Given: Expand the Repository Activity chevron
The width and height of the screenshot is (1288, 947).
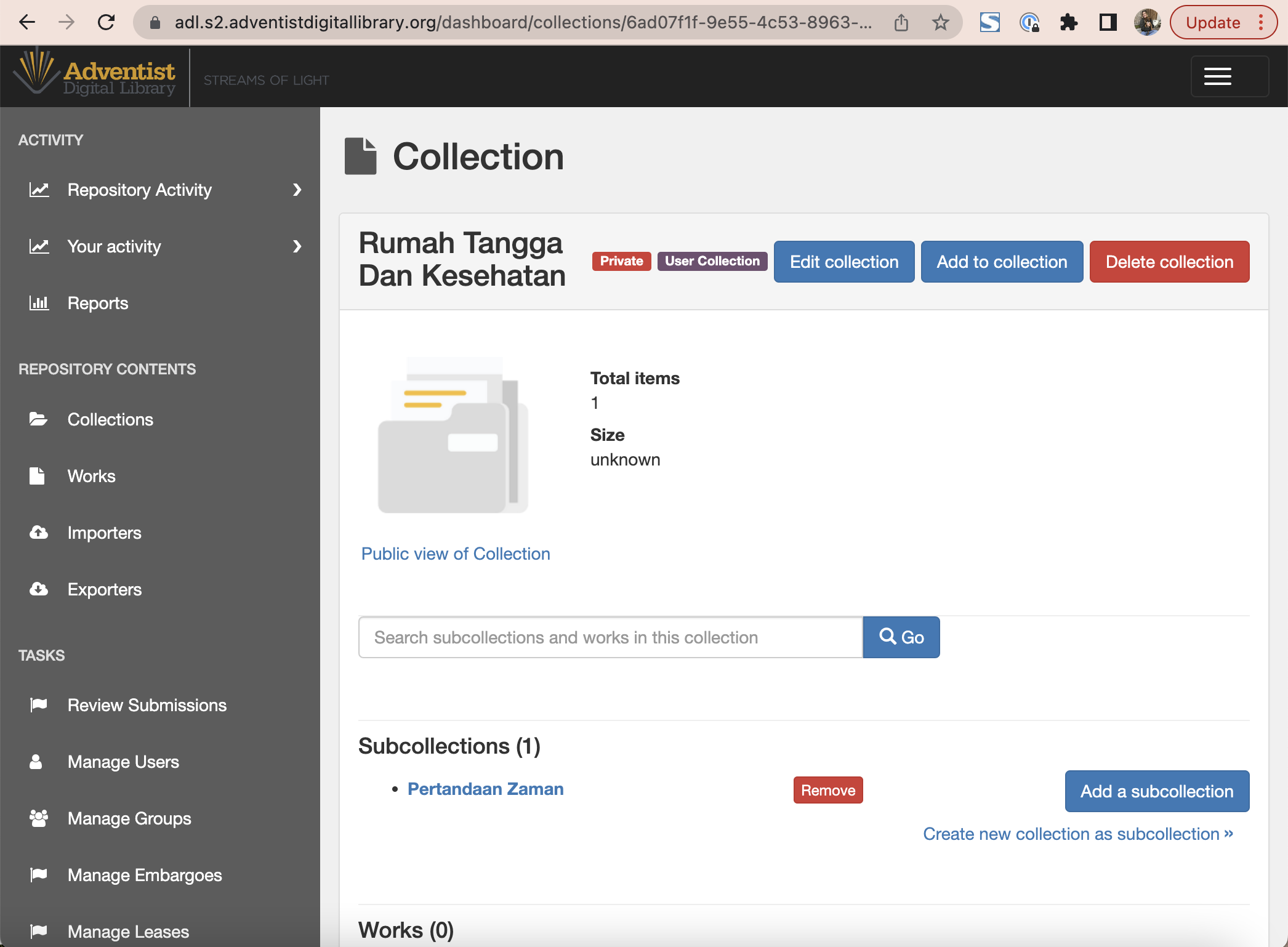Looking at the screenshot, I should point(297,190).
